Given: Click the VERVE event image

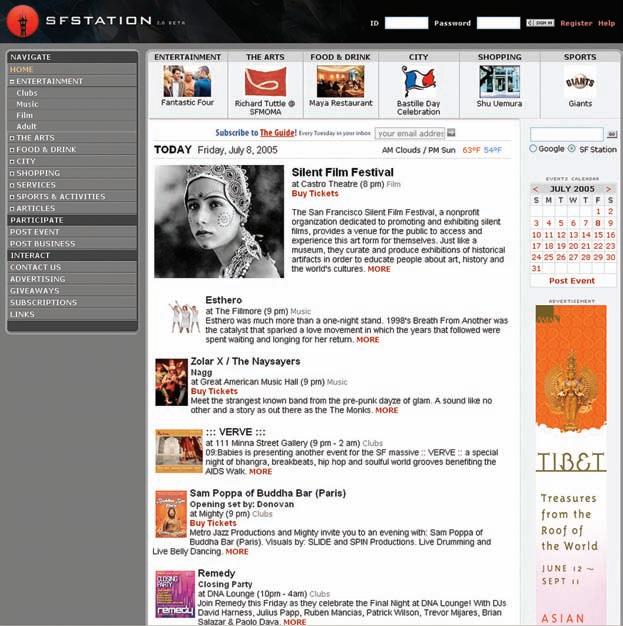Looking at the screenshot, I should pyautogui.click(x=179, y=451).
